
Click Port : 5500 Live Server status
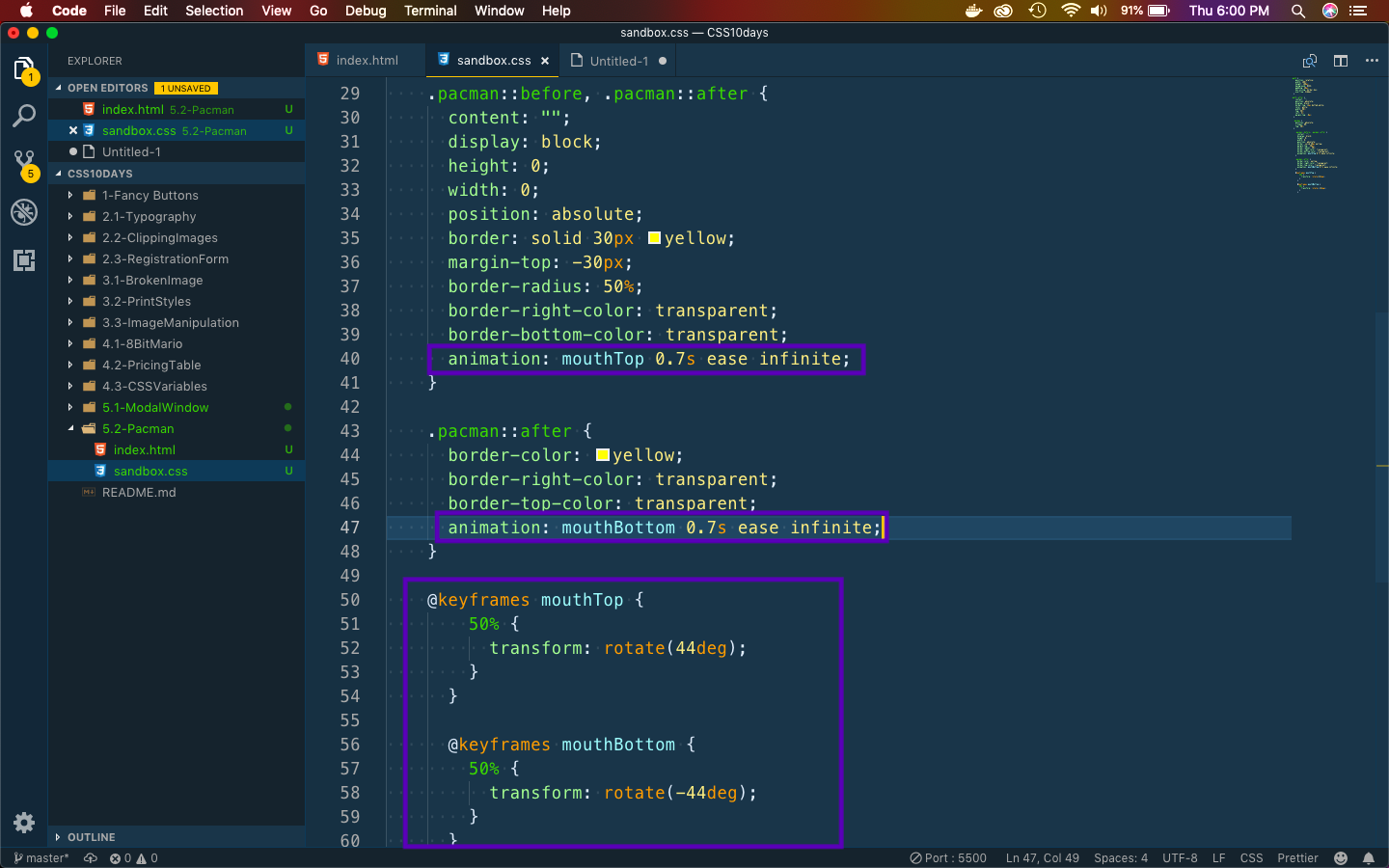pyautogui.click(x=948, y=858)
